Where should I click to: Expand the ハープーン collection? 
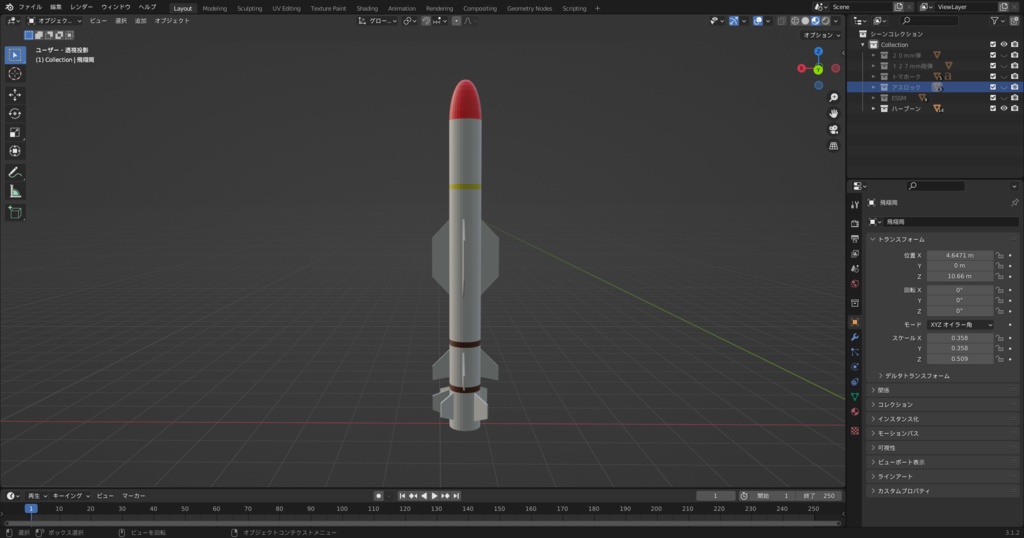pyautogui.click(x=873, y=108)
